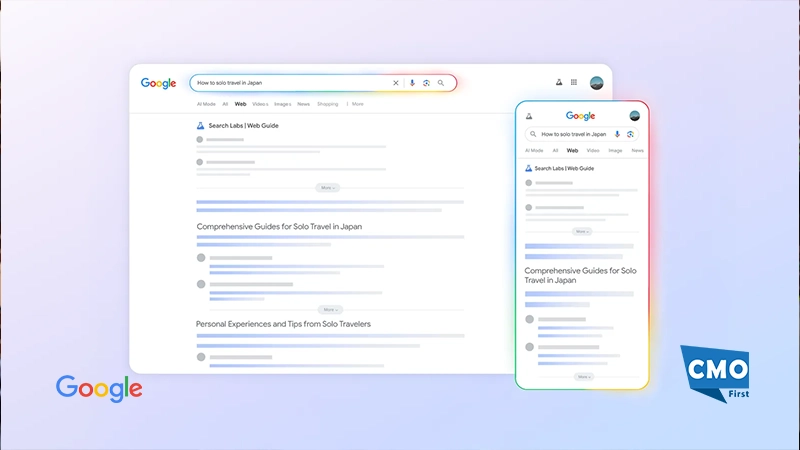Click 'Search Labs | Web Guide' desktop label
Image resolution: width=800 pixels, height=450 pixels.
click(x=243, y=126)
